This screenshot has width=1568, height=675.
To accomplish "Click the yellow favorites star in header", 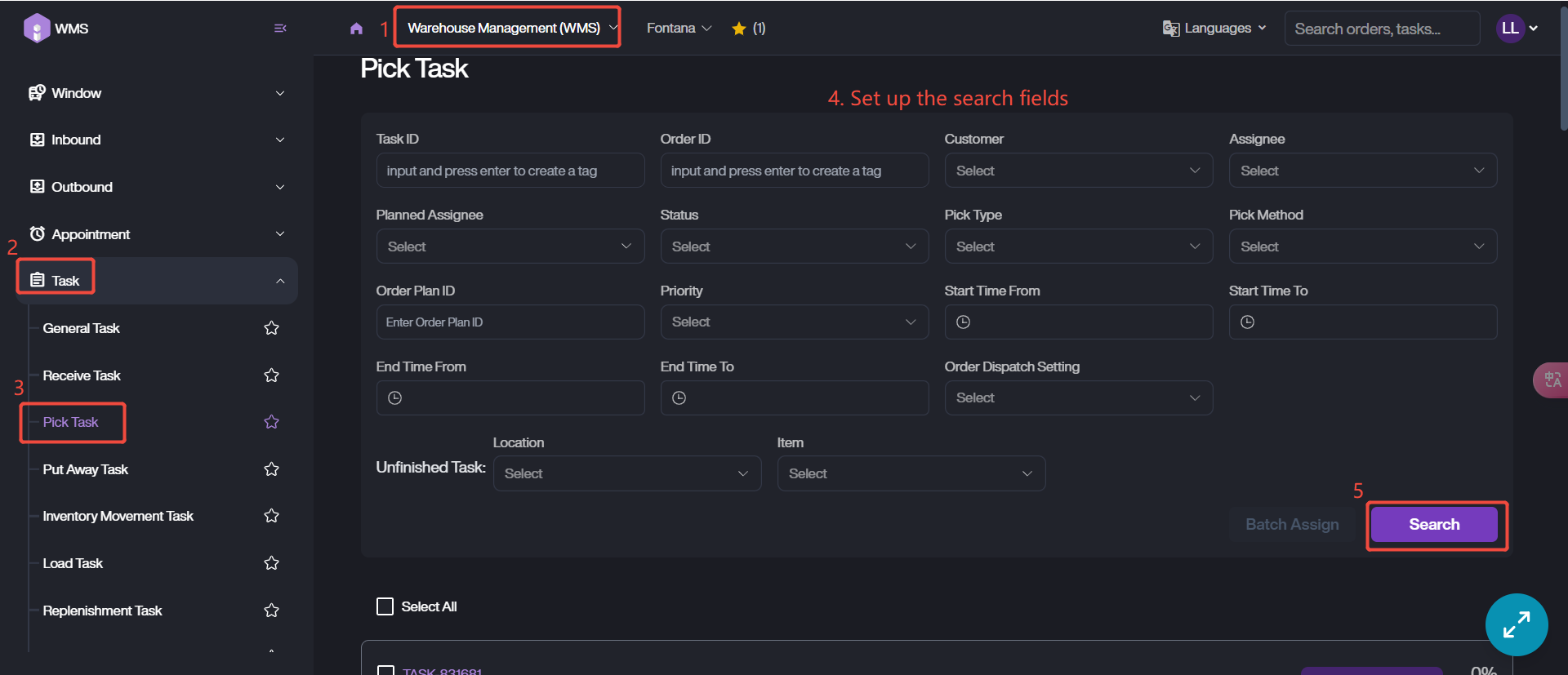I will (x=739, y=29).
